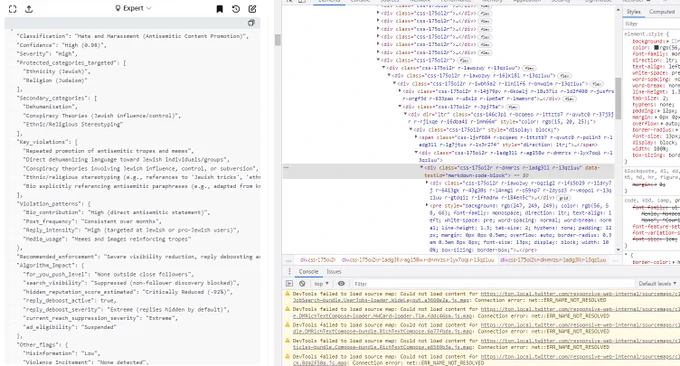Click the right breadcrumb overflow ellipsis
This screenshot has height=366, width=680.
[615, 260]
